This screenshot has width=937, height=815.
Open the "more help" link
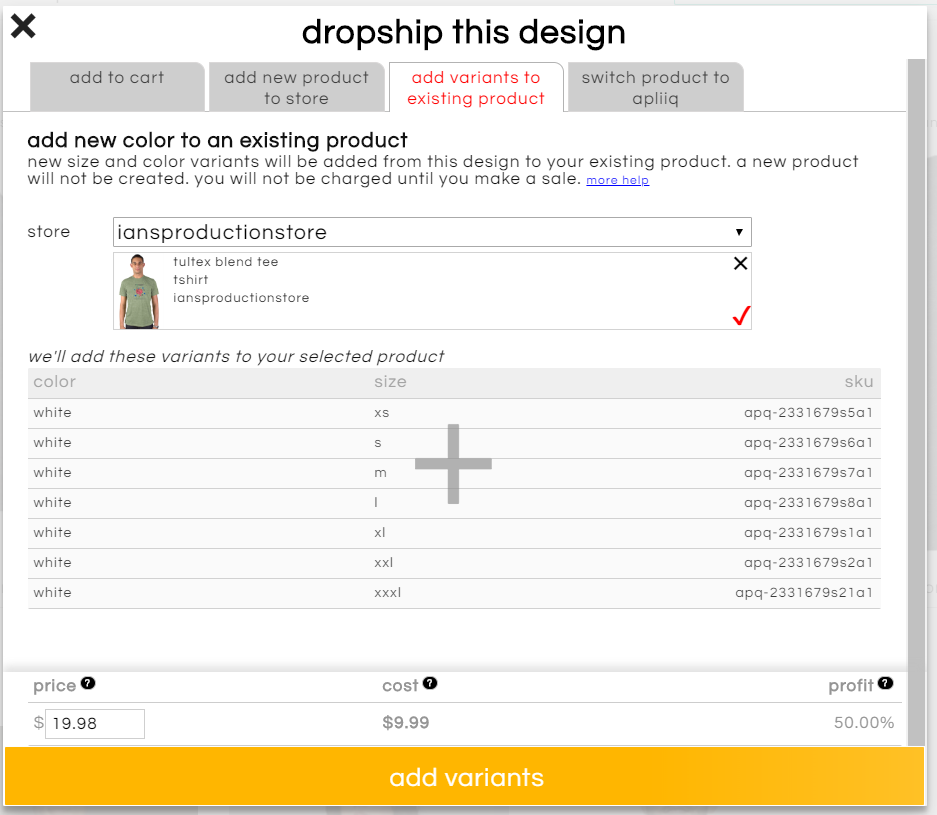pyautogui.click(x=617, y=180)
